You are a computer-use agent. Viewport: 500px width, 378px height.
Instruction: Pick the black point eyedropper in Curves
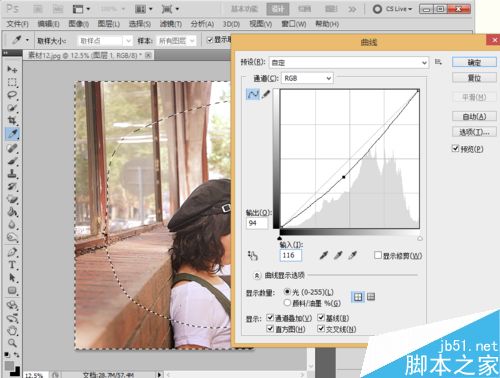[323, 255]
